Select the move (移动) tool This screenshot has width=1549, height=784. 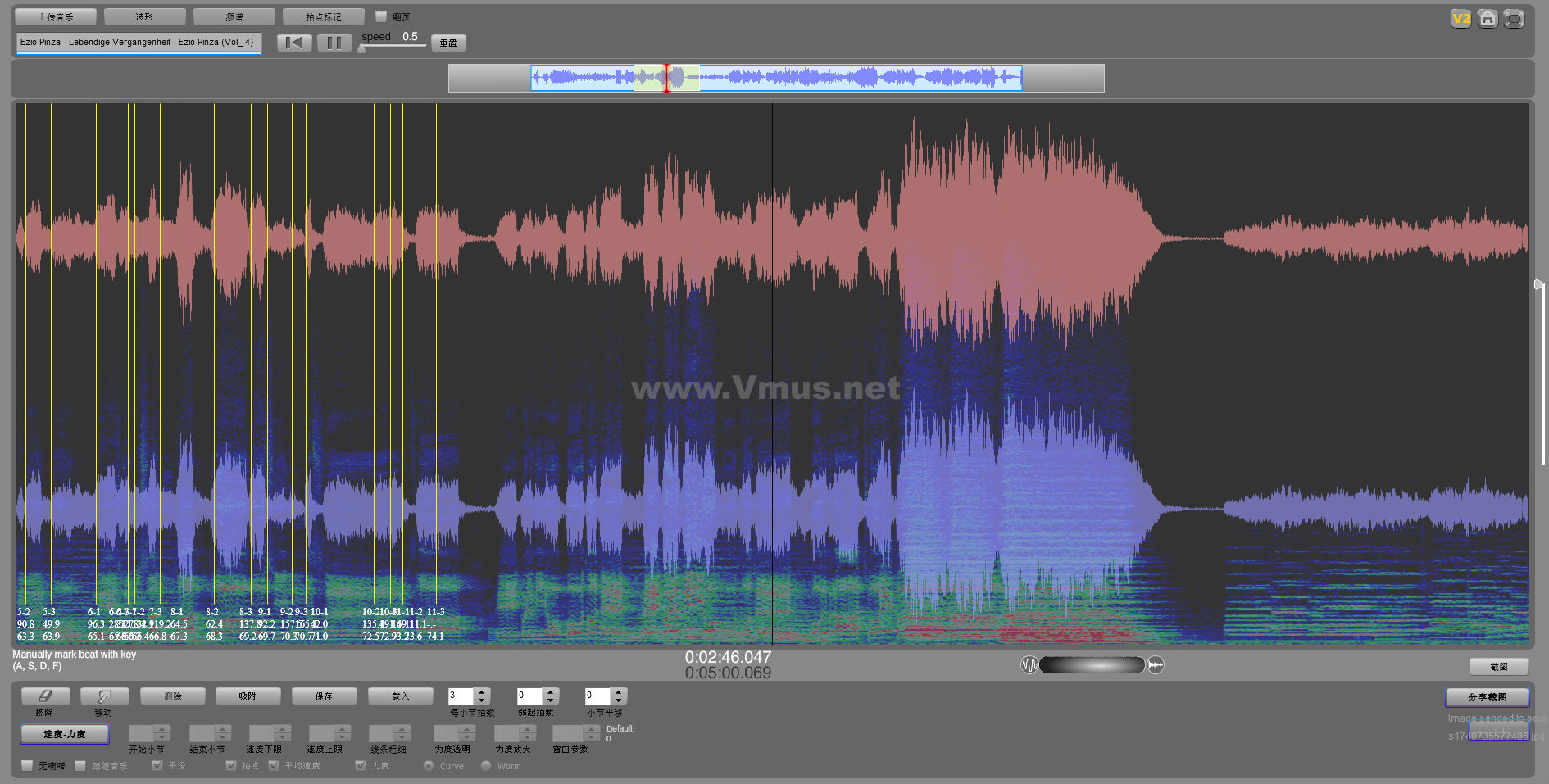[x=104, y=696]
